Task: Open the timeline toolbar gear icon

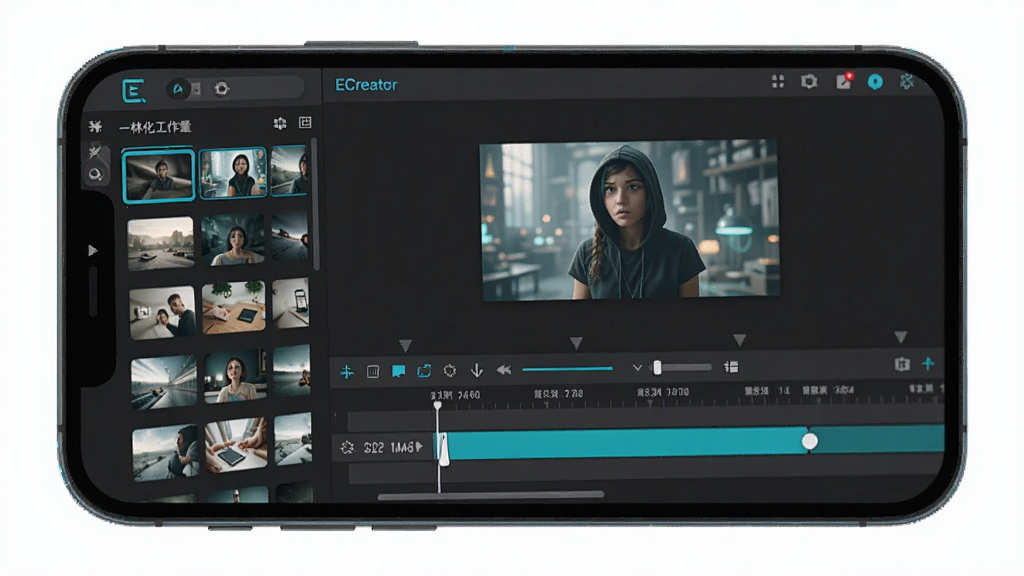Action: 450,370
